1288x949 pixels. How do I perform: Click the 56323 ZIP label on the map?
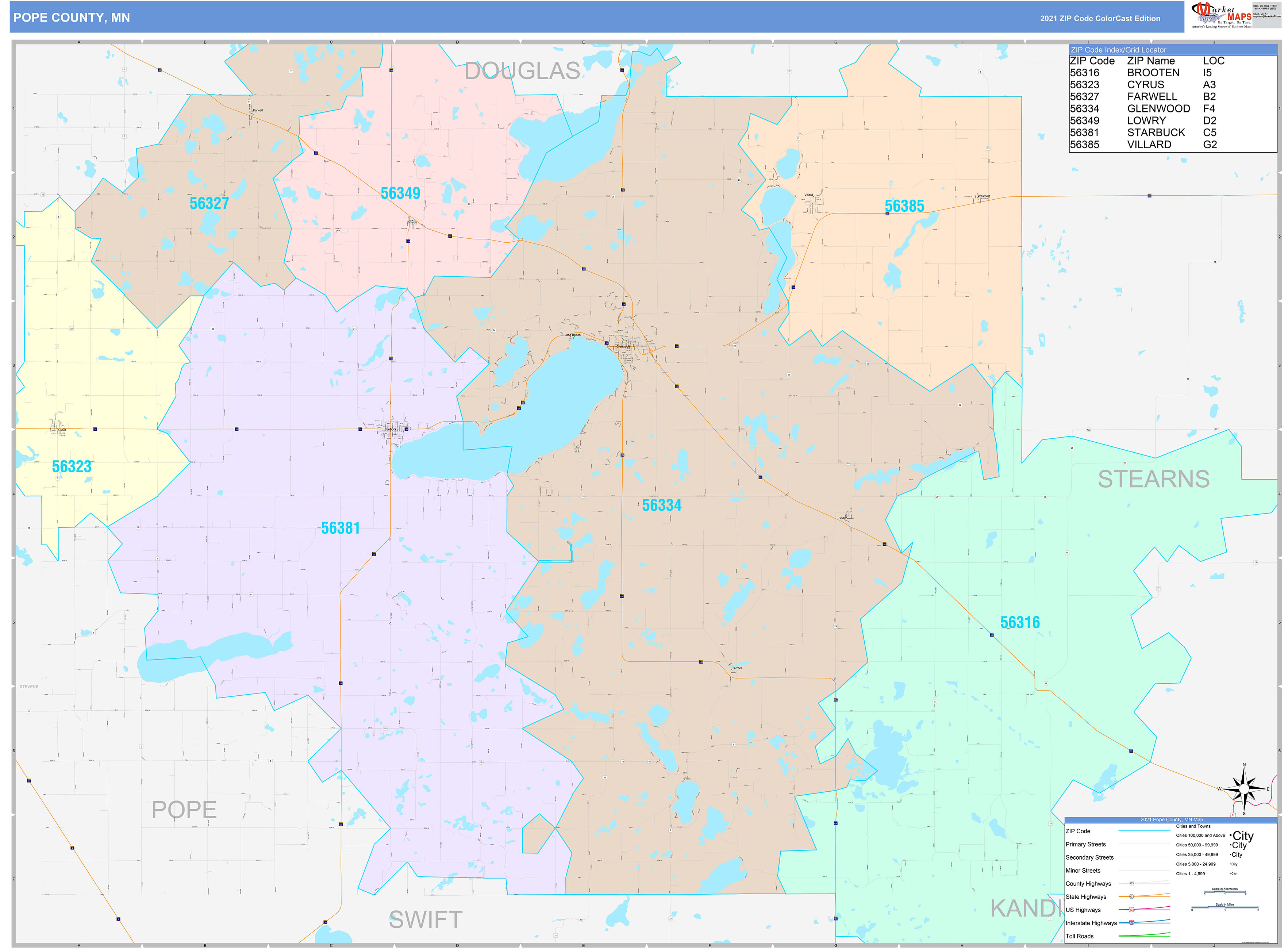pyautogui.click(x=71, y=466)
